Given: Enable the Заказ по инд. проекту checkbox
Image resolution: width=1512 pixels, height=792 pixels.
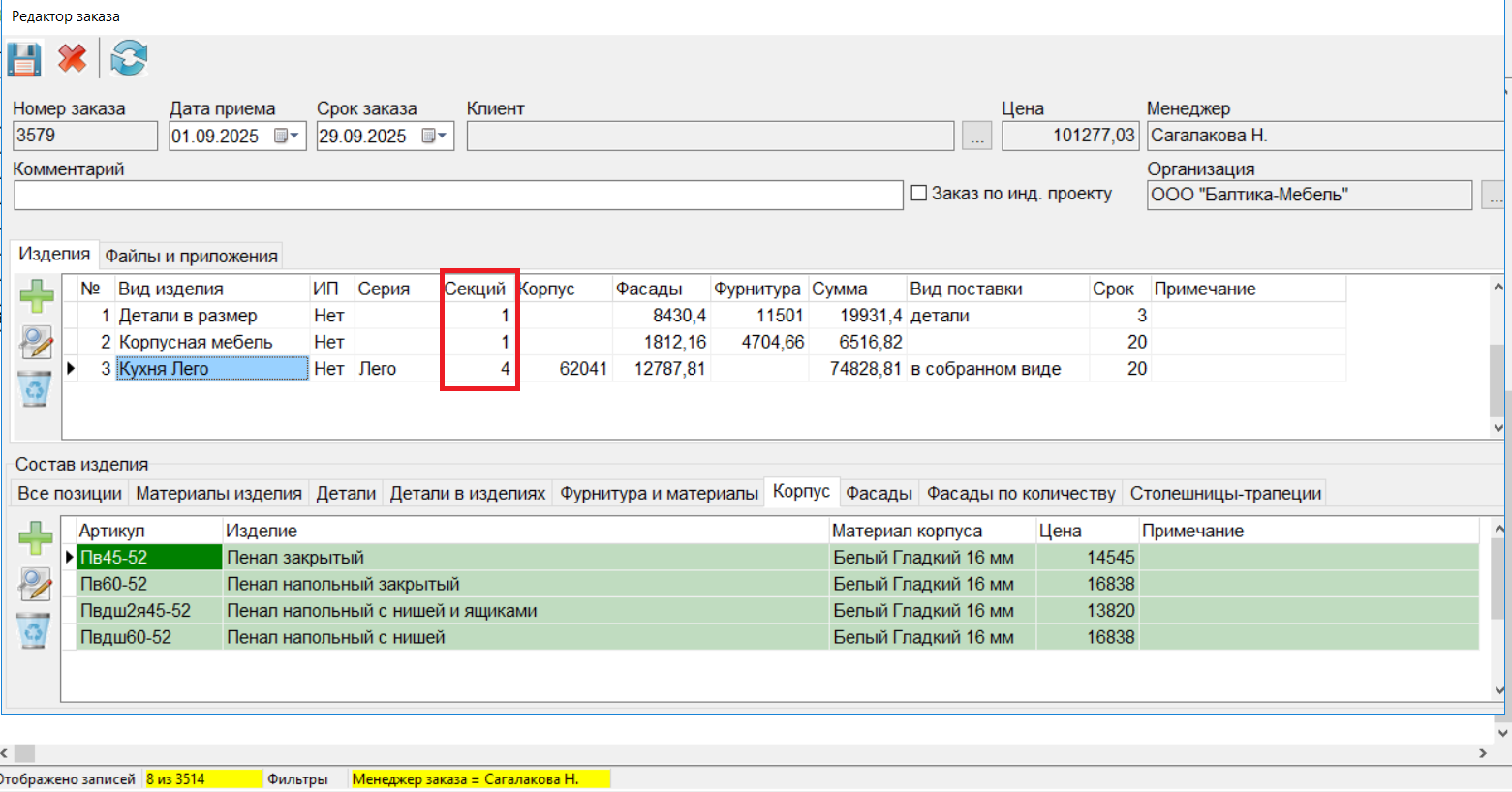Looking at the screenshot, I should [x=919, y=194].
